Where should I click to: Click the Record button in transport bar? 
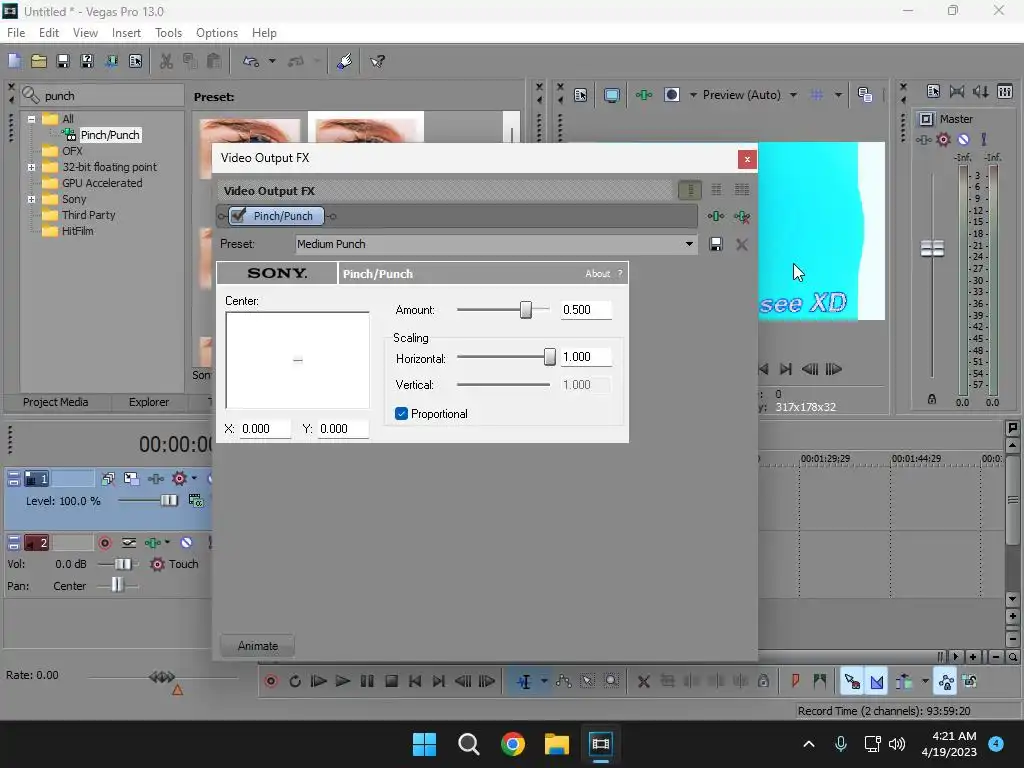(271, 682)
